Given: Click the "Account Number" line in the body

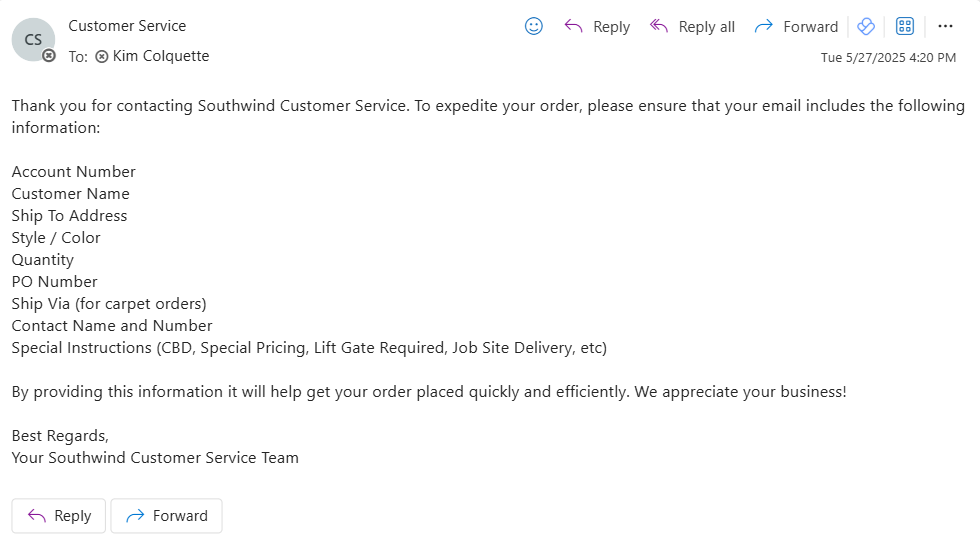Looking at the screenshot, I should [x=73, y=172].
